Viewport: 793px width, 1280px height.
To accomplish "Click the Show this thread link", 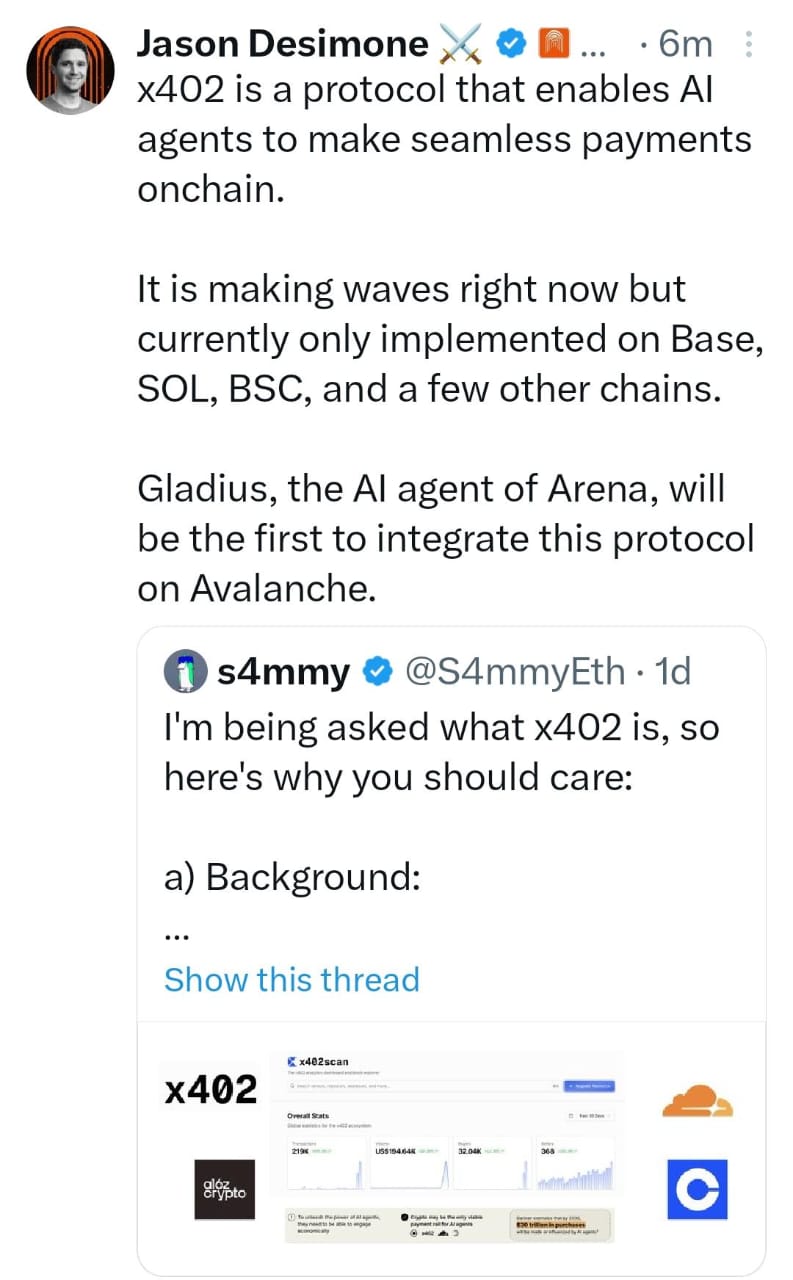I will coord(291,979).
